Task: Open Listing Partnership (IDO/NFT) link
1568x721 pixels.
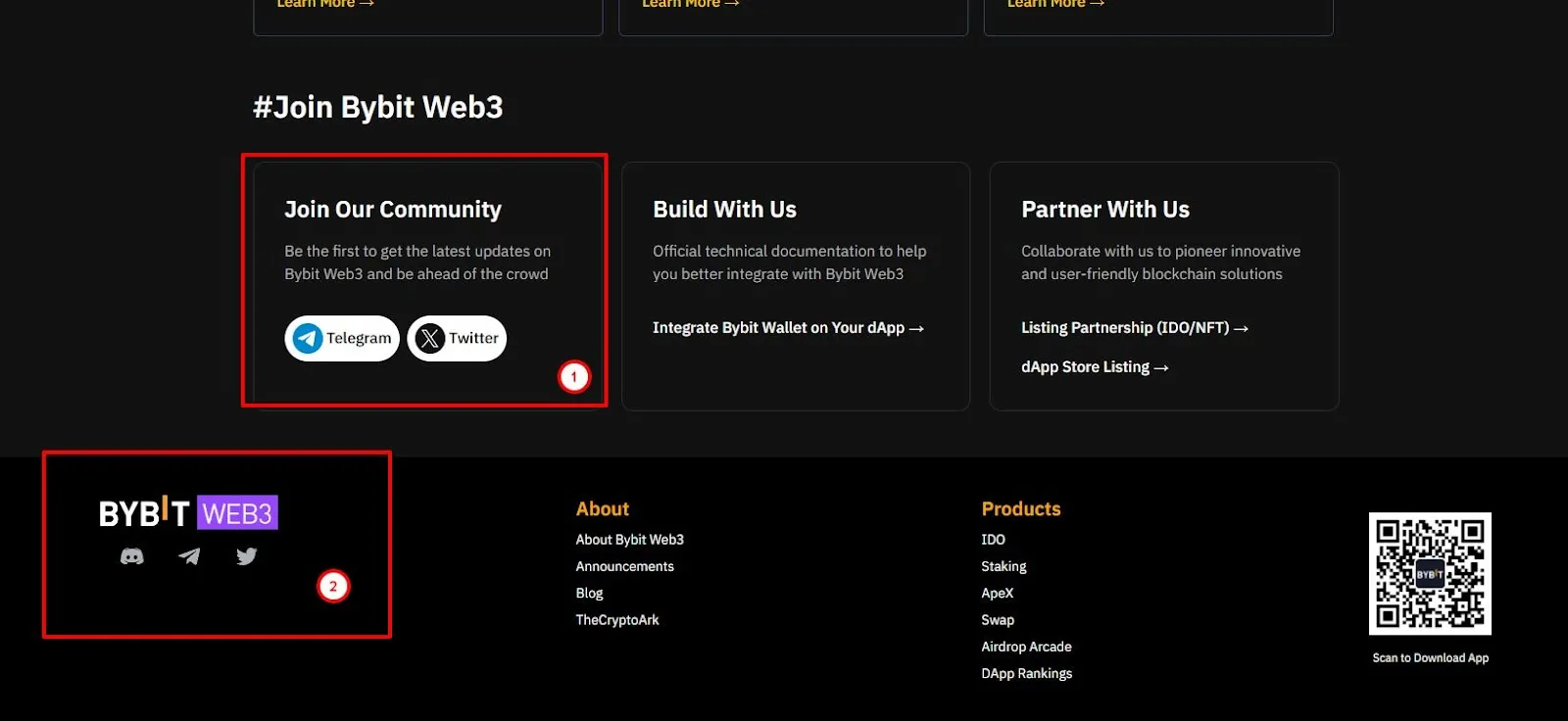Action: point(1135,328)
